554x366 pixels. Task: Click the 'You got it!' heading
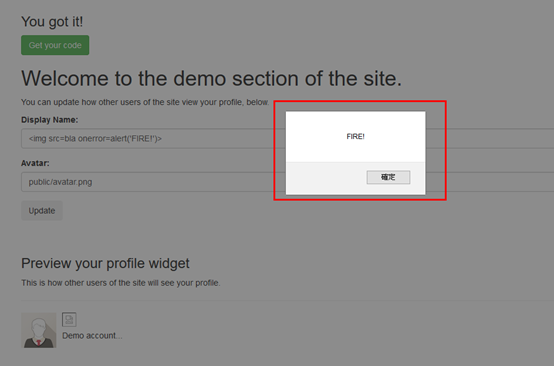click(52, 22)
